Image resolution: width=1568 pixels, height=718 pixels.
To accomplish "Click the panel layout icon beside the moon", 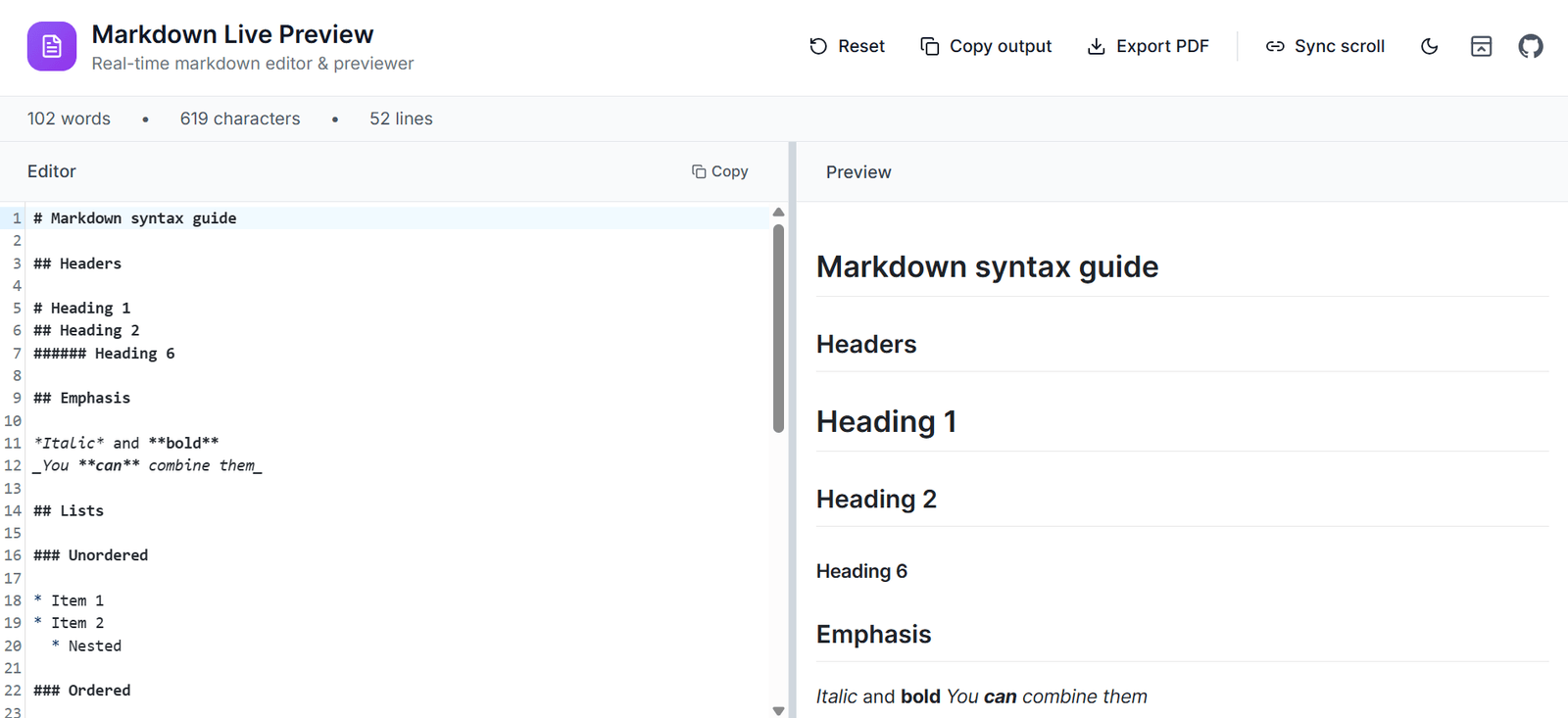I will click(x=1481, y=46).
